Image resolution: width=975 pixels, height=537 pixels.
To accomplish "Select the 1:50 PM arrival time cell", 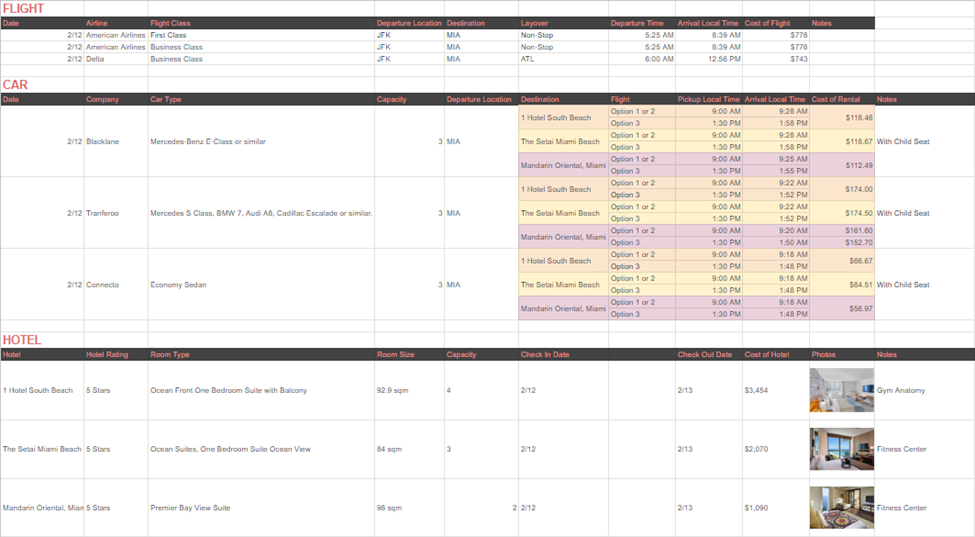I will tap(776, 242).
